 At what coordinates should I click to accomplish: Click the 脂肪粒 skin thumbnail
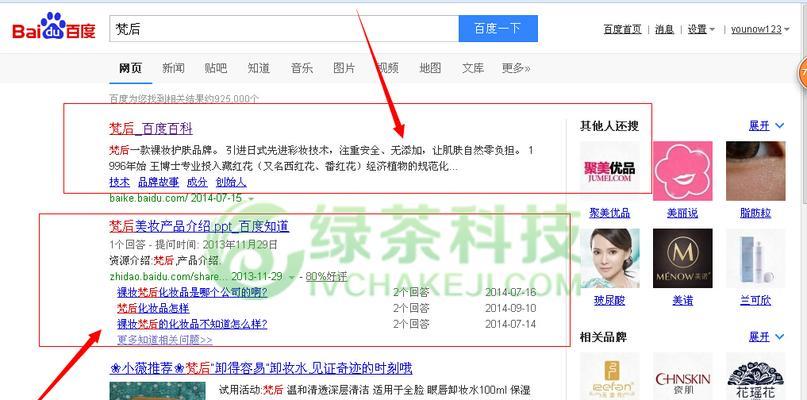pyautogui.click(x=756, y=170)
